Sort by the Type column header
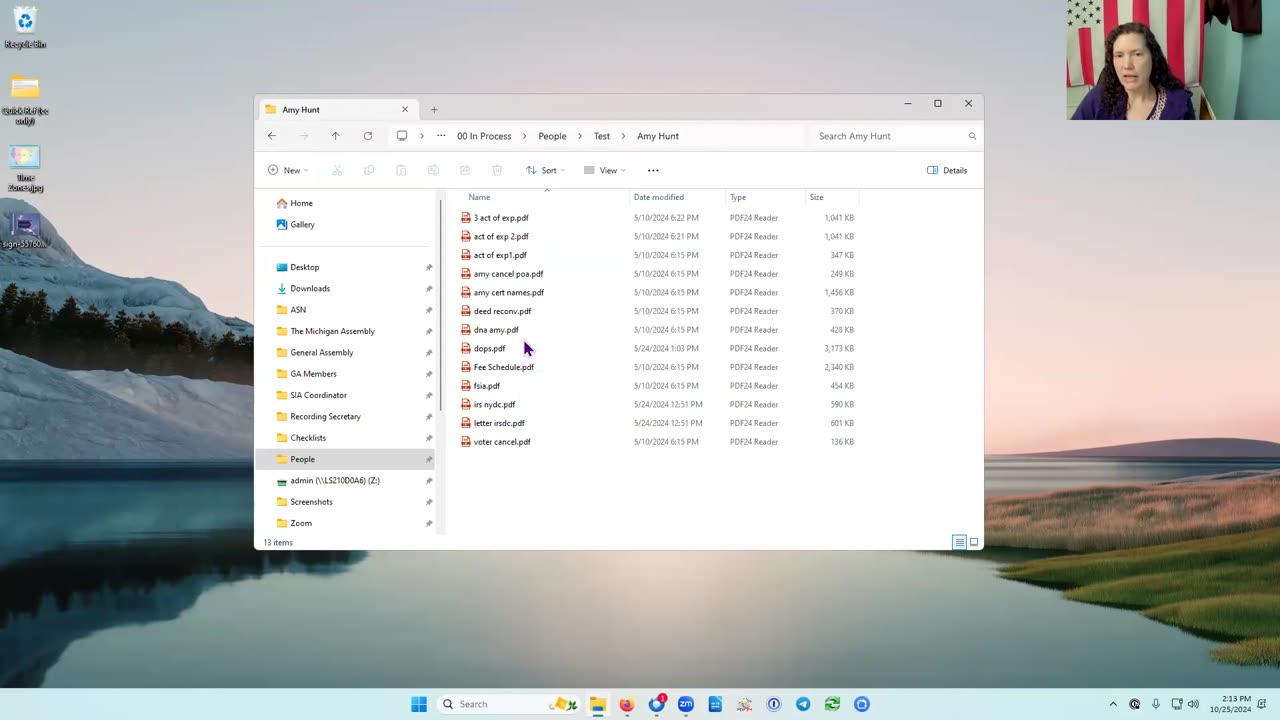The height and width of the screenshot is (720, 1280). point(738,197)
